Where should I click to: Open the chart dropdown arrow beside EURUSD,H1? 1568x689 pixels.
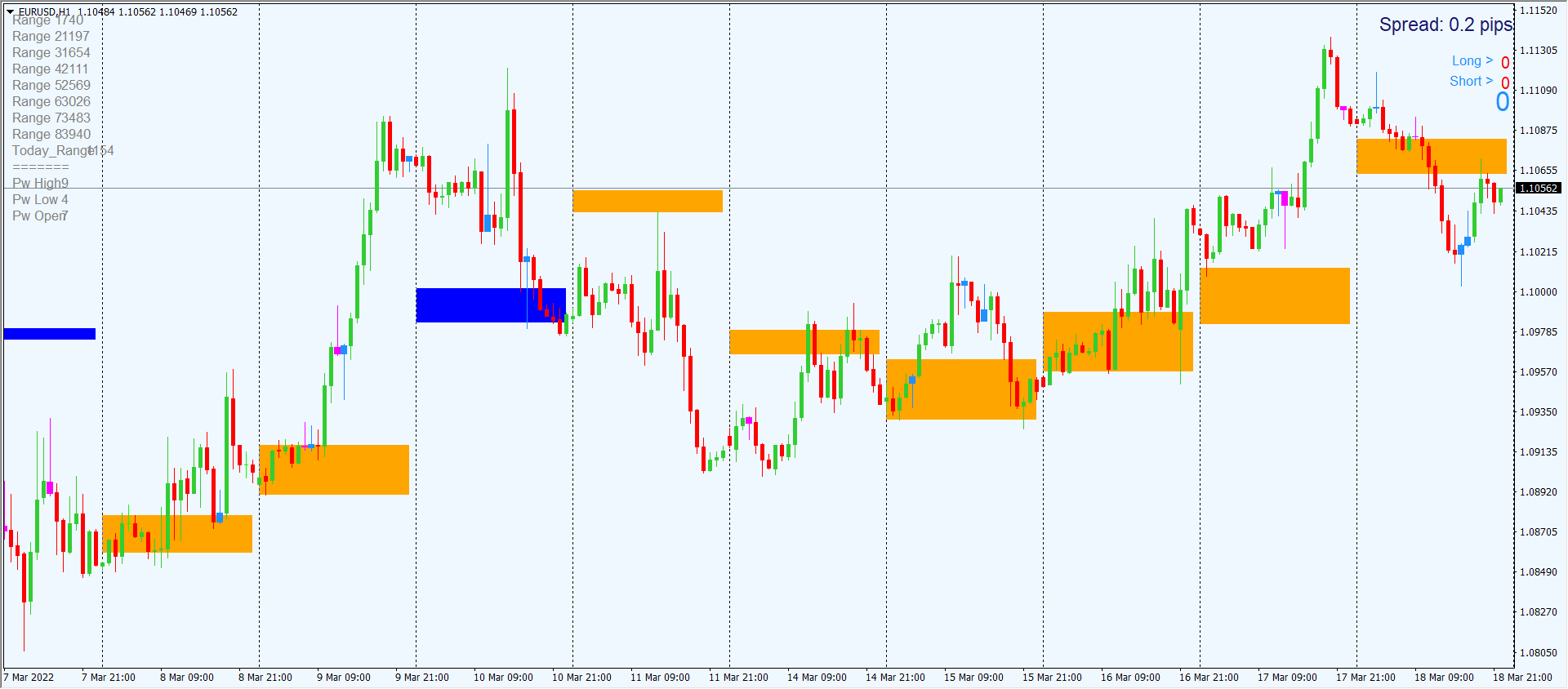pos(11,12)
